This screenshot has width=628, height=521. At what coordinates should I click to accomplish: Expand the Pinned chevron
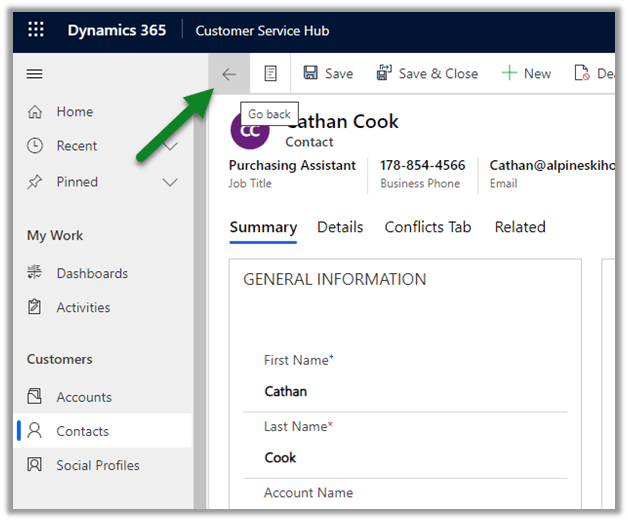pyautogui.click(x=170, y=182)
